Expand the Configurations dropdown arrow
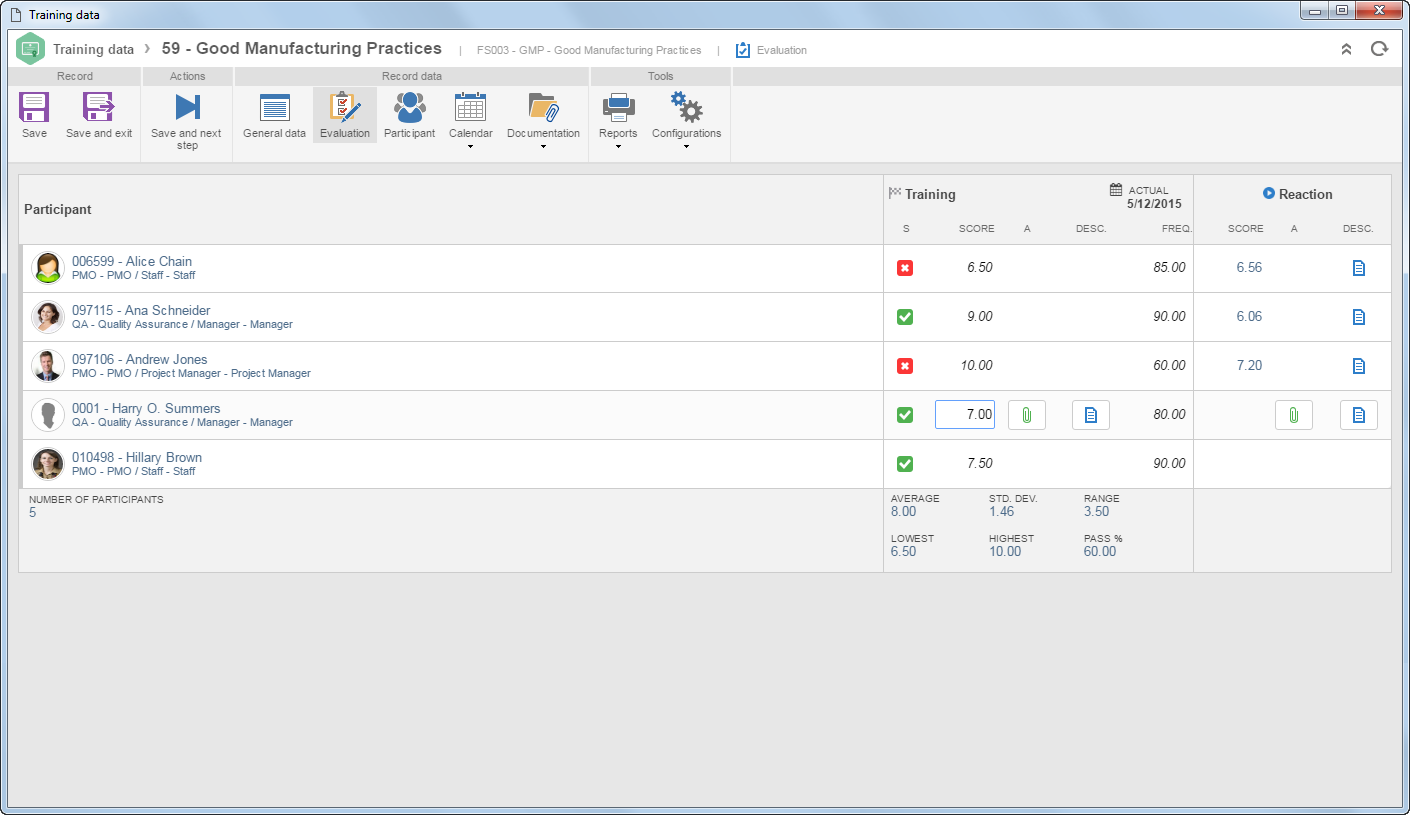The image size is (1410, 815). coord(686,147)
